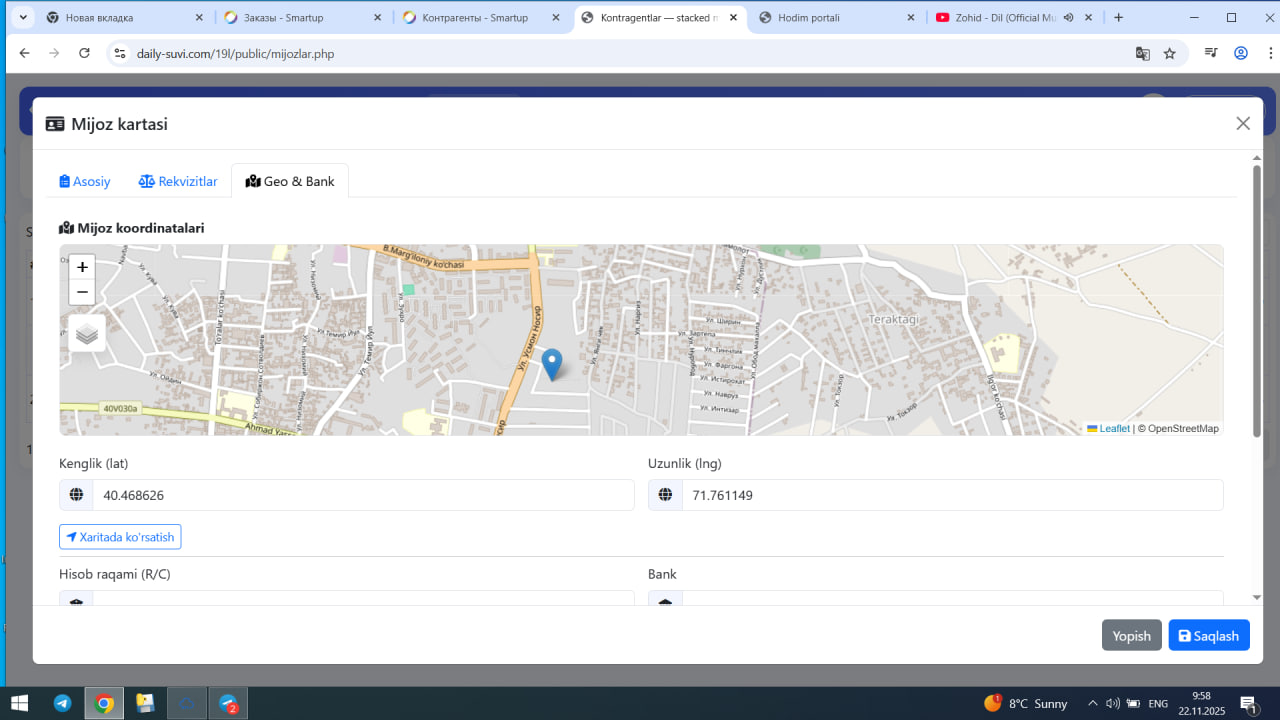Open the Chrome three-dot menu

[x=1270, y=53]
